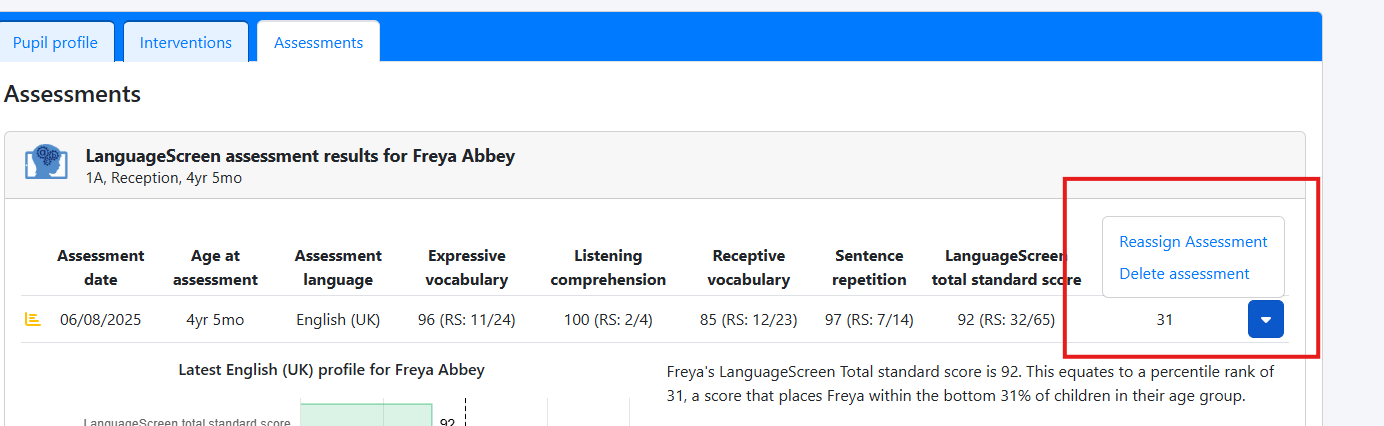Click the Listening comprehension column header
Viewport: 1384px width, 426px height.
[608, 268]
